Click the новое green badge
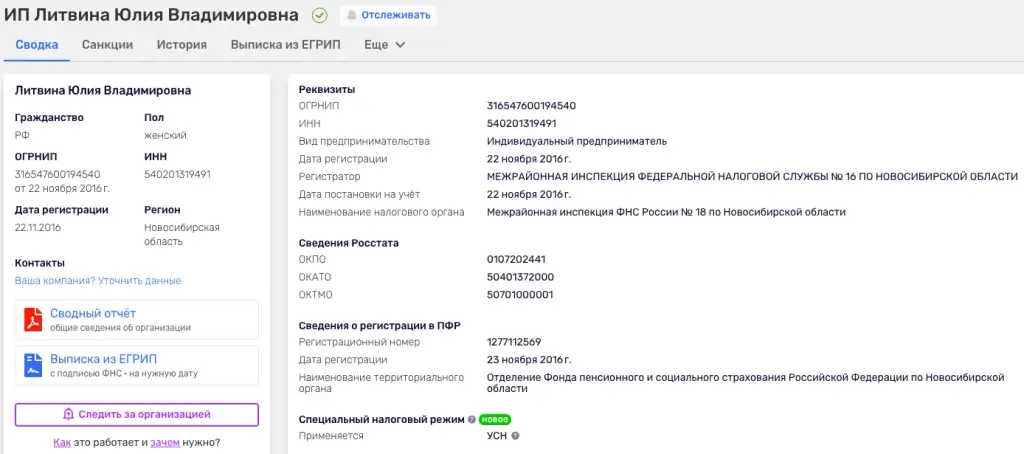1024x454 pixels. coord(495,419)
